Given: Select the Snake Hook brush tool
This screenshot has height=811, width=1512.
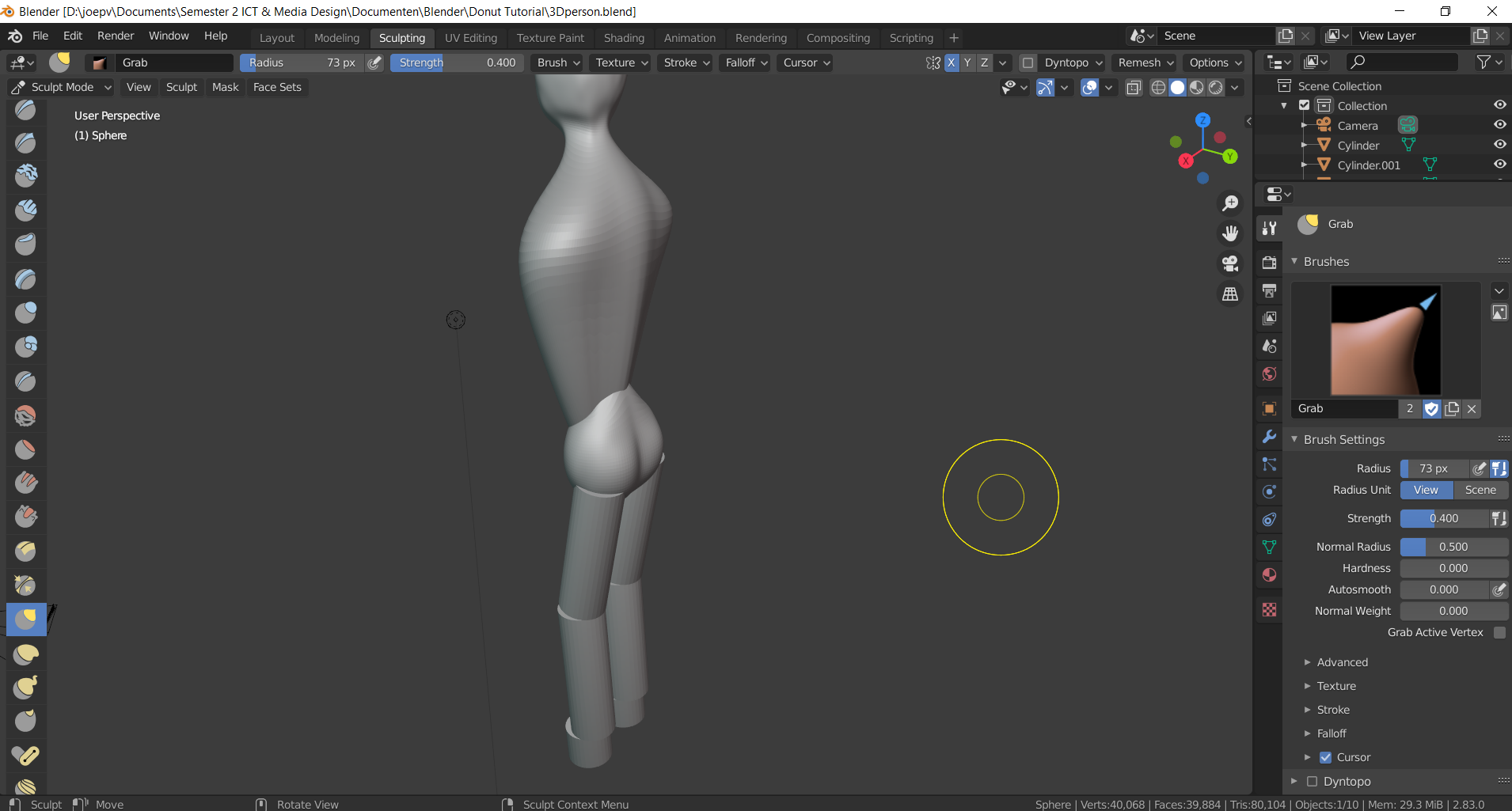Looking at the screenshot, I should (26, 688).
